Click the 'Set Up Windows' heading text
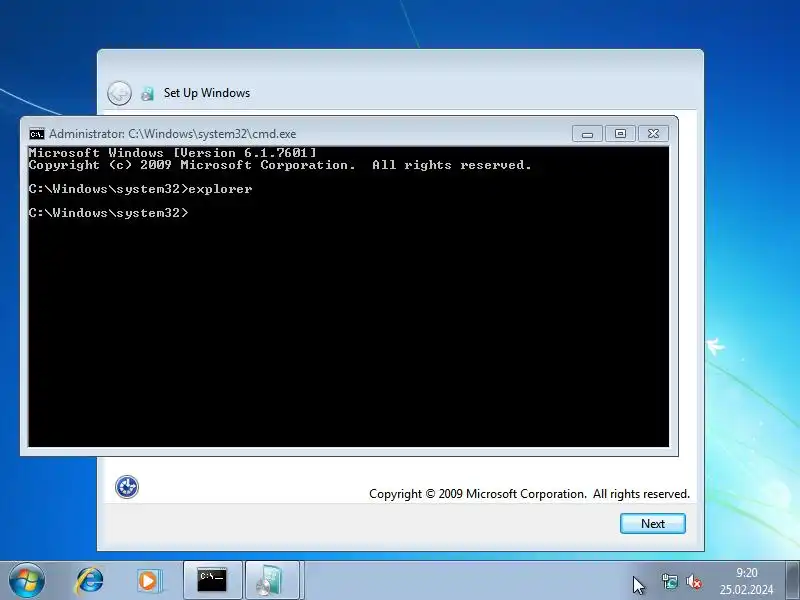The width and height of the screenshot is (800, 600). point(207,93)
